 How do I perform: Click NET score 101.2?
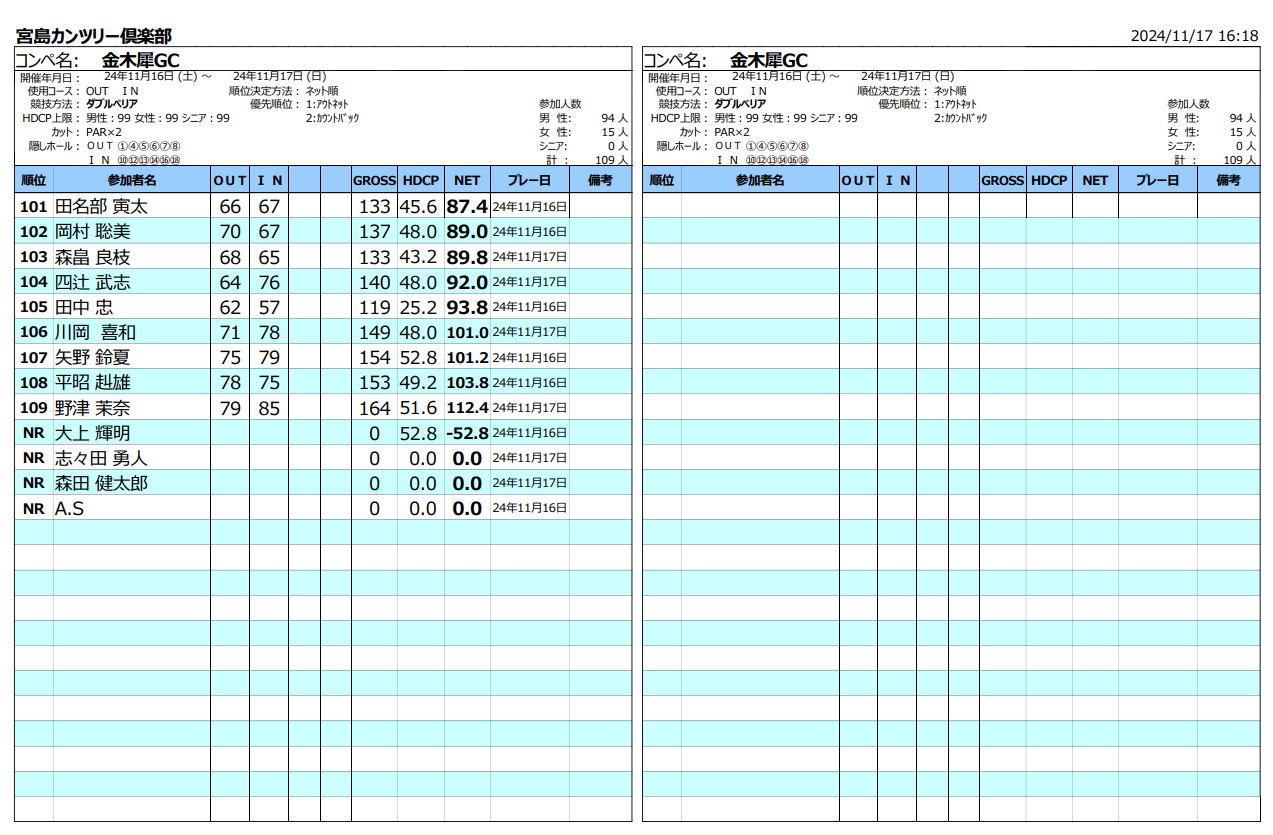467,357
